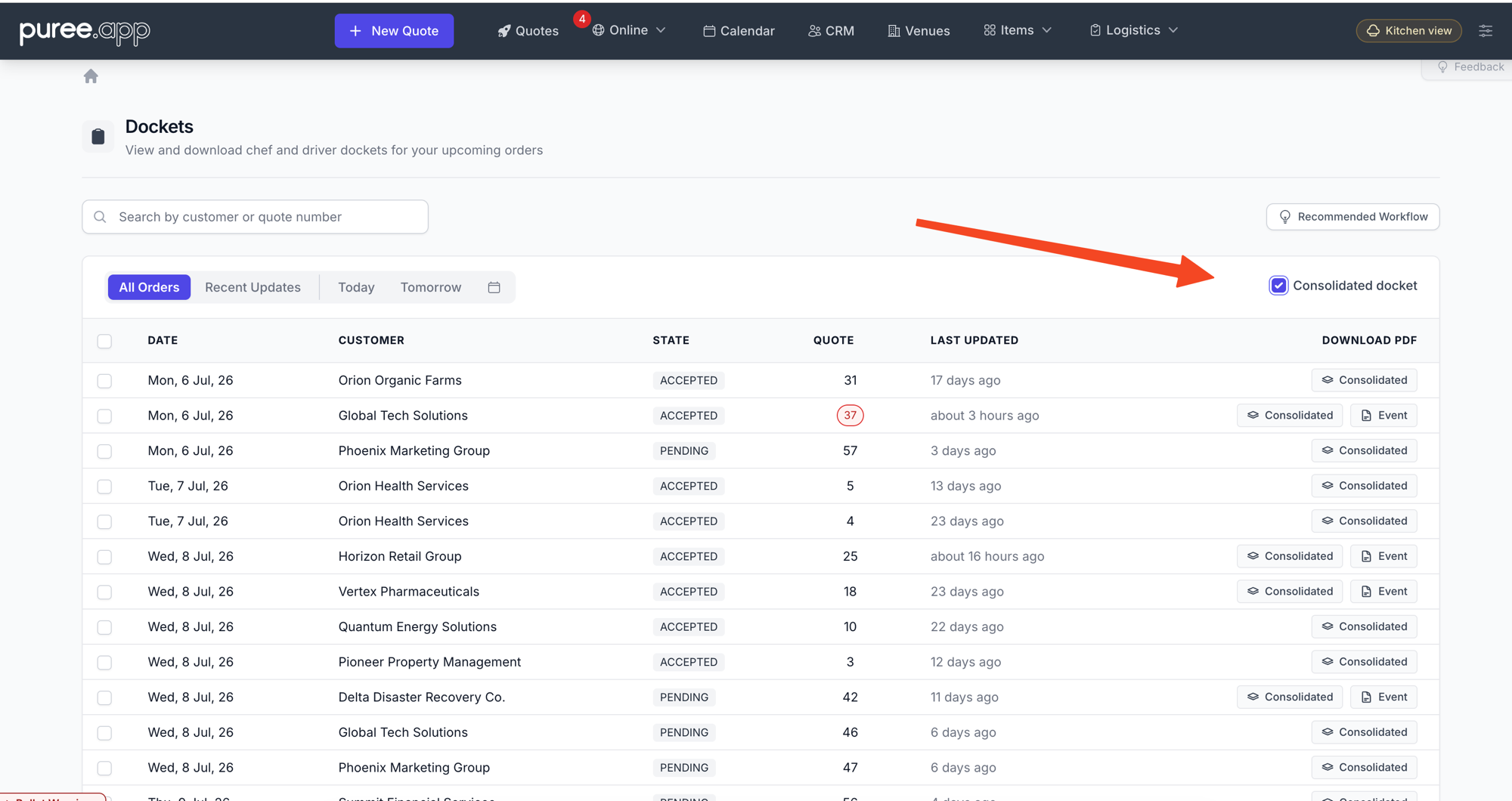
Task: Focus the customer or quote search field
Action: click(256, 217)
